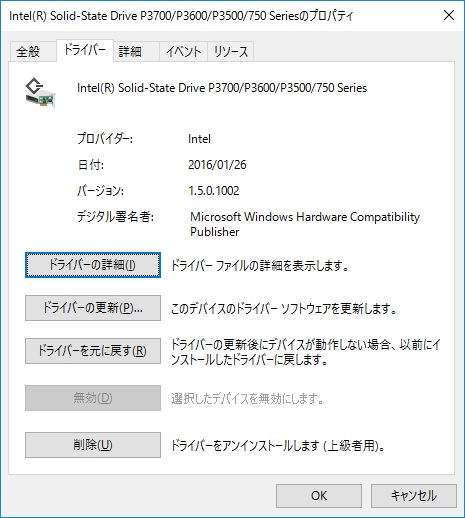Click the ドライバーの詳細(I) button

click(93, 265)
